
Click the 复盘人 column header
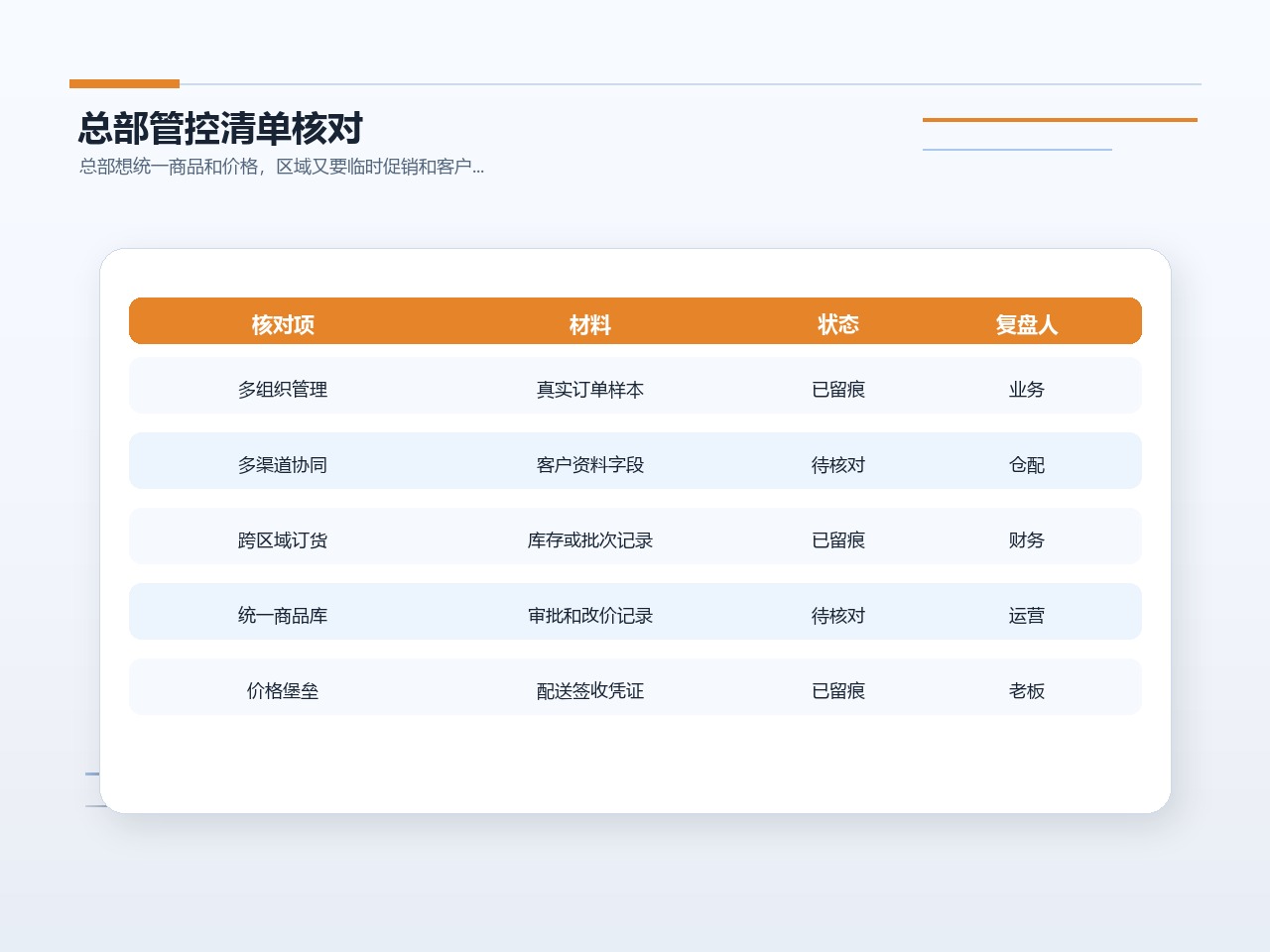1027,324
